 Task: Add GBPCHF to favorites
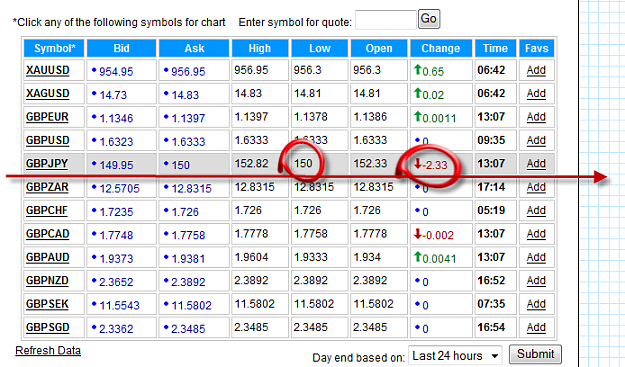coord(536,210)
